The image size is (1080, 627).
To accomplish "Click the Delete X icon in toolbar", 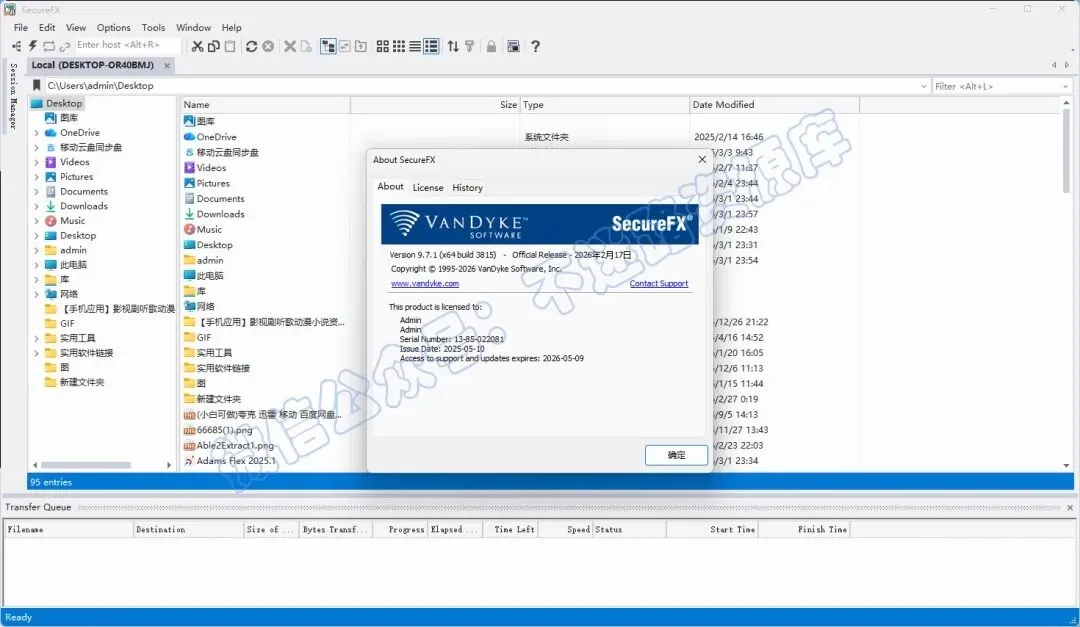I will pyautogui.click(x=290, y=46).
